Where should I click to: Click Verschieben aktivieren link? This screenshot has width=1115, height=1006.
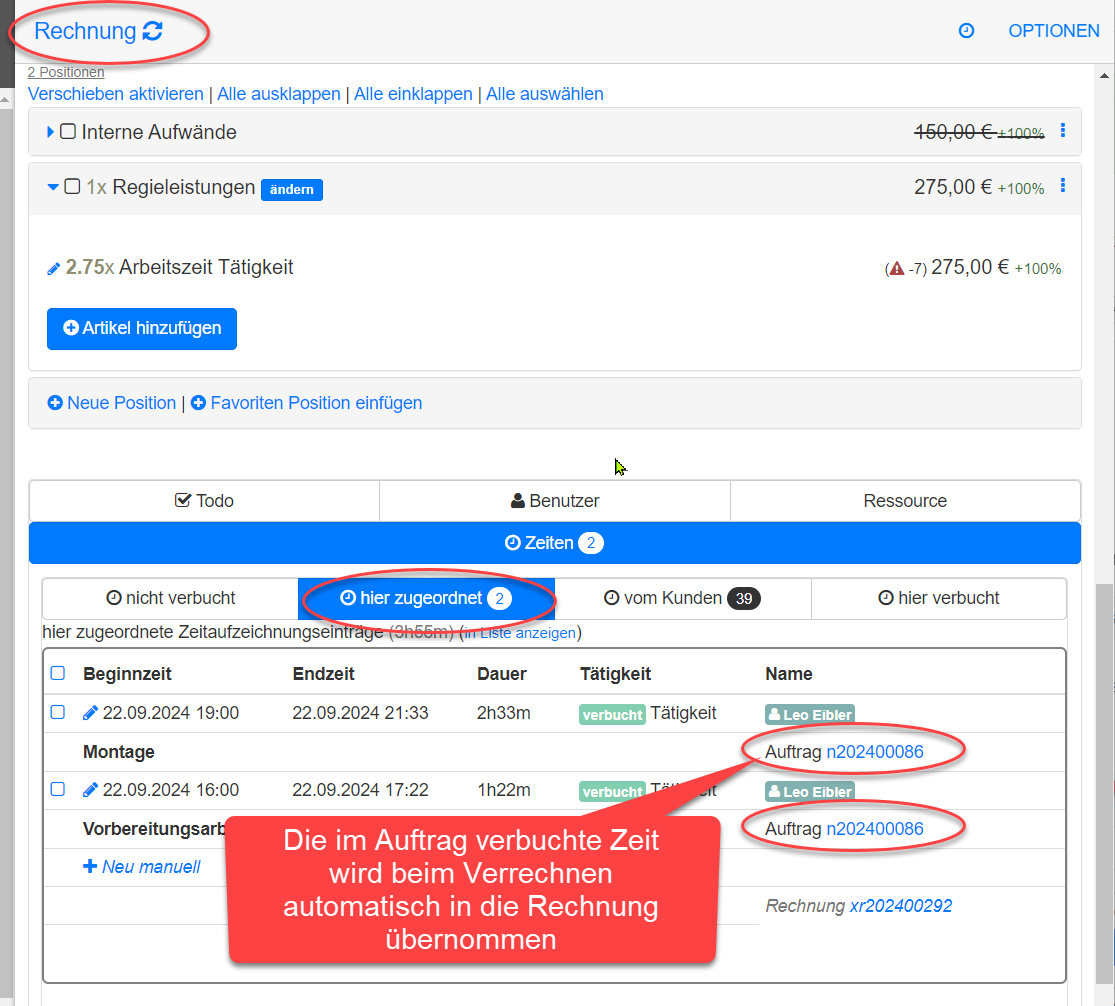click(116, 94)
